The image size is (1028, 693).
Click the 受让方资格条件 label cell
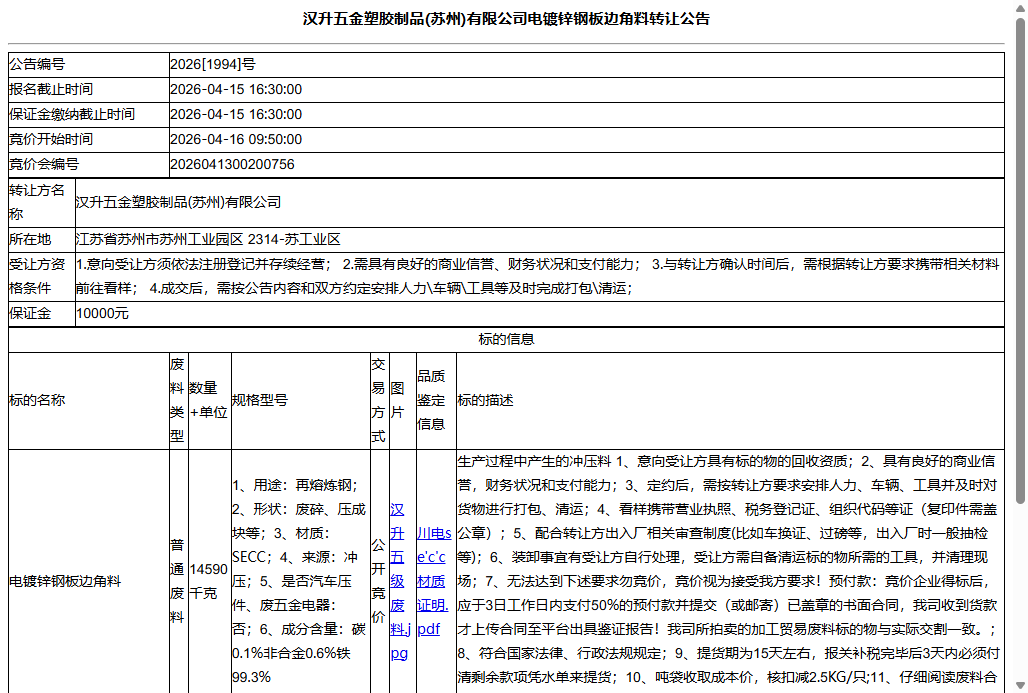[x=41, y=277]
